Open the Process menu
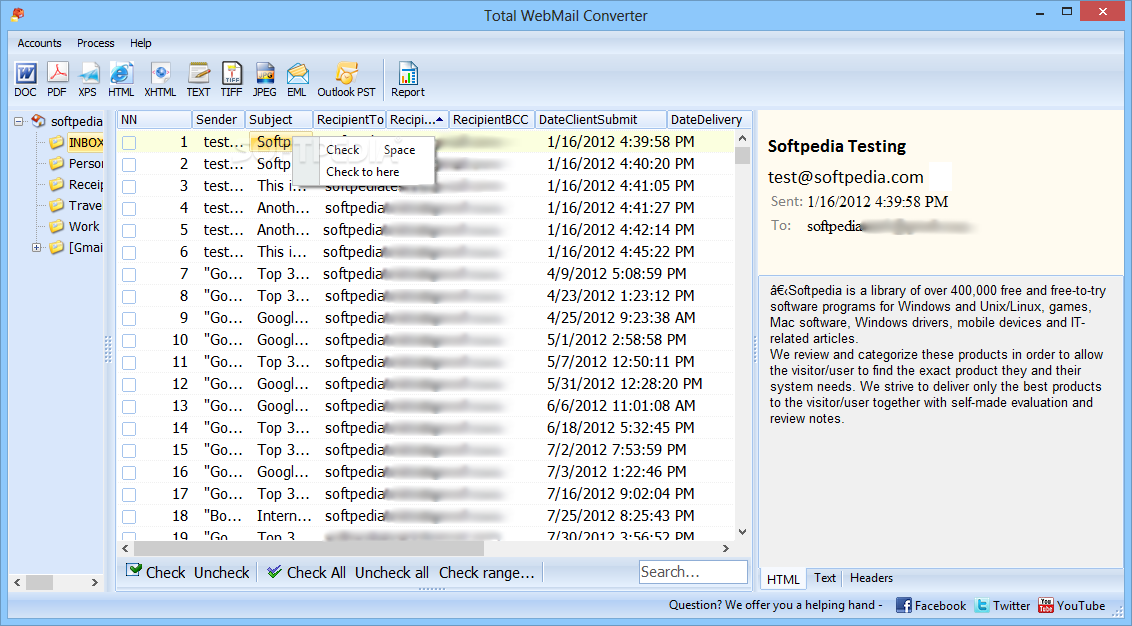The image size is (1132, 626). (x=95, y=43)
